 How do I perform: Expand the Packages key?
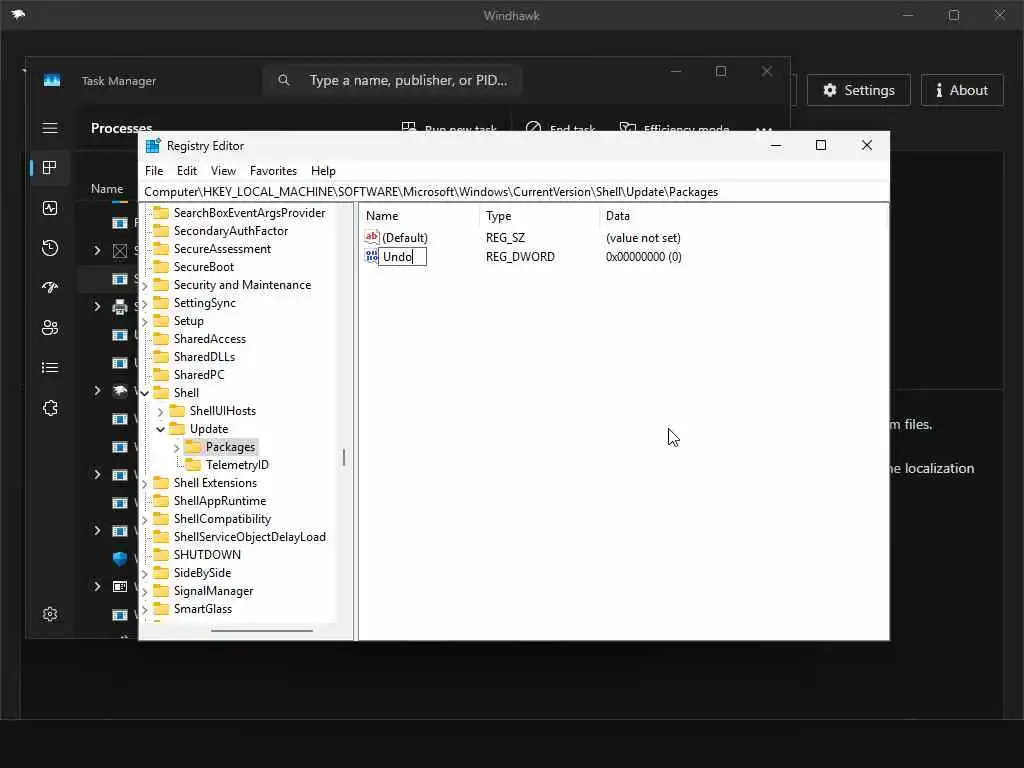coord(176,447)
